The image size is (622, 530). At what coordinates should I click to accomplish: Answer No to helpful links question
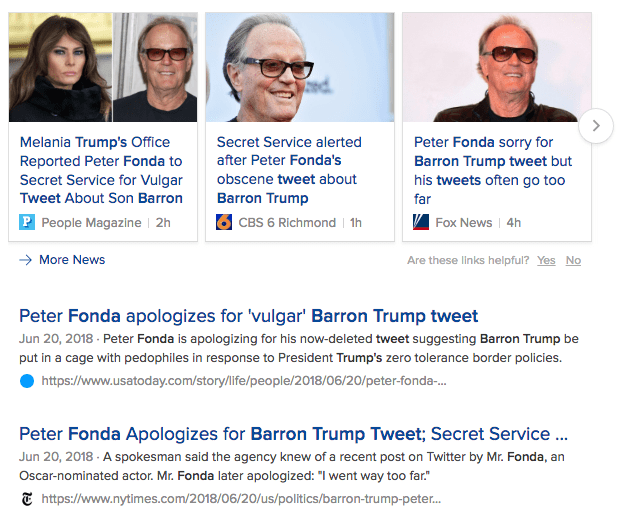(x=573, y=261)
